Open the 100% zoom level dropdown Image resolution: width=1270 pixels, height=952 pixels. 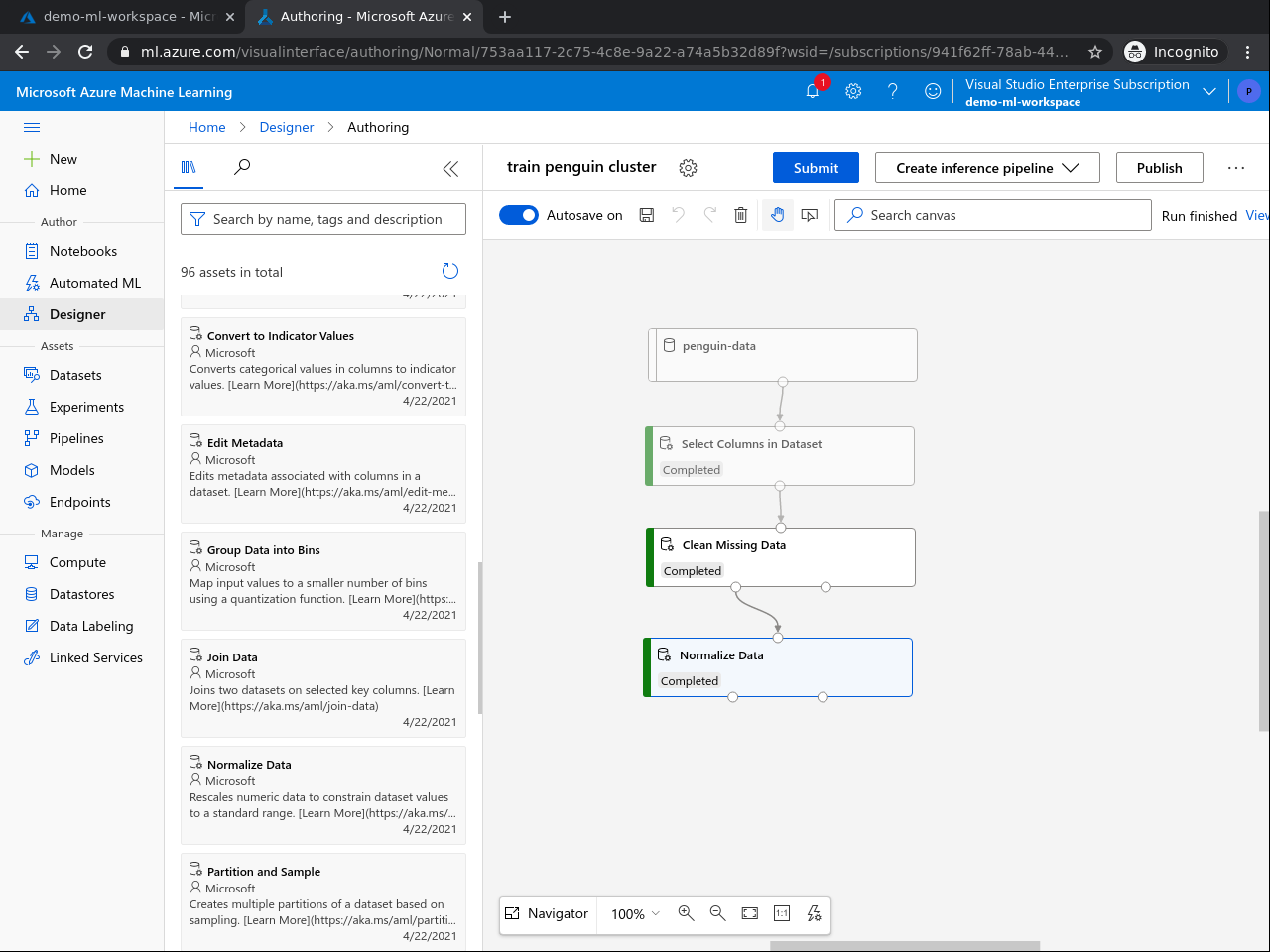point(633,913)
